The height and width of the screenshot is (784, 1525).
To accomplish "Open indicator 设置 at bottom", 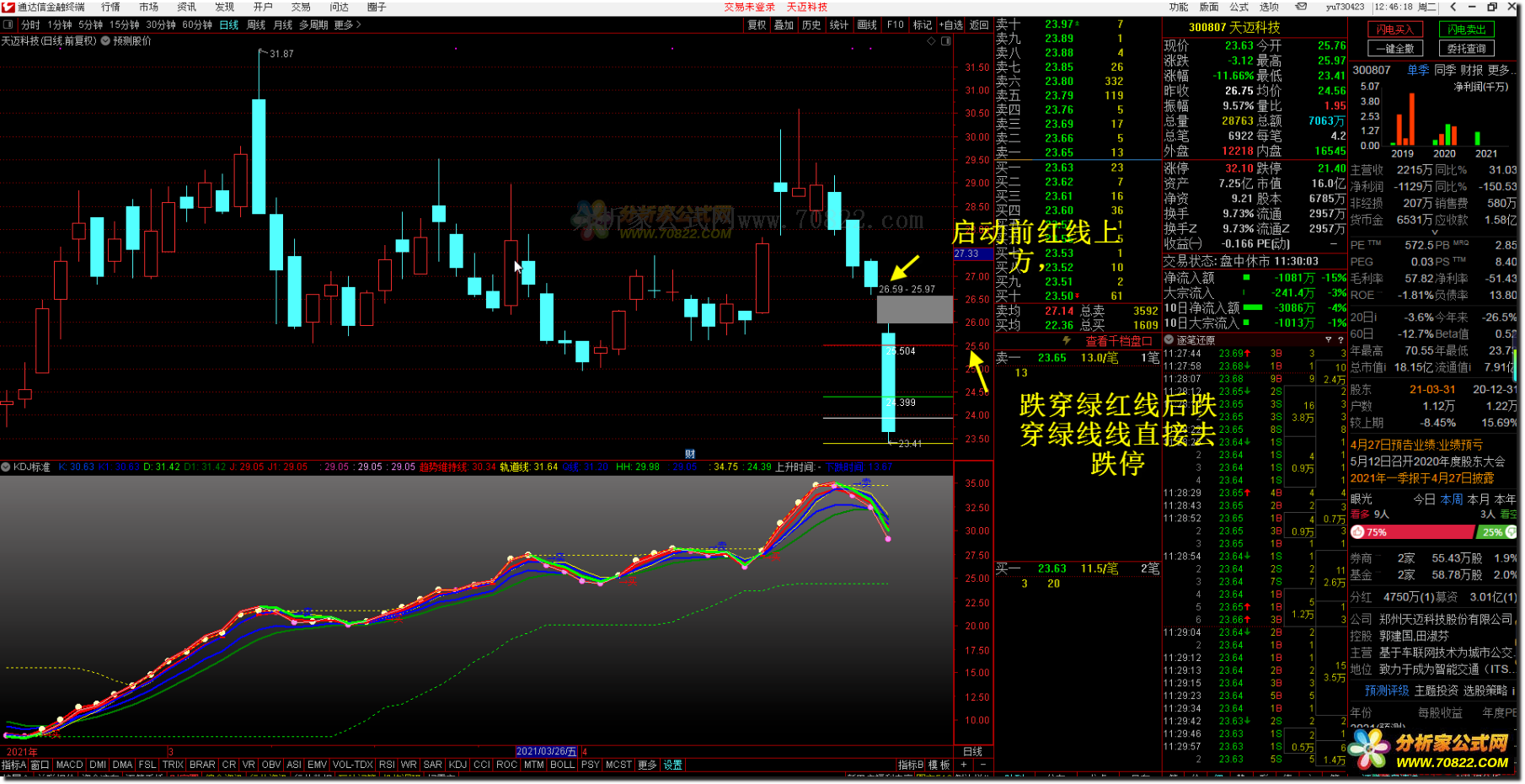I will pos(673,765).
